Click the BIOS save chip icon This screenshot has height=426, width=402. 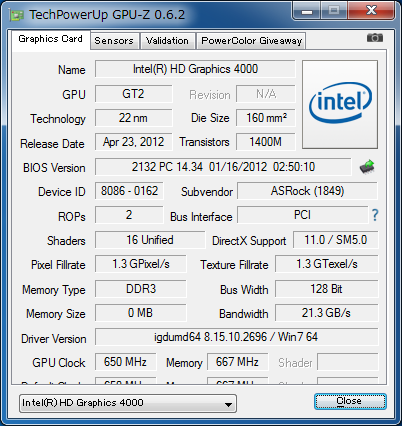367,167
